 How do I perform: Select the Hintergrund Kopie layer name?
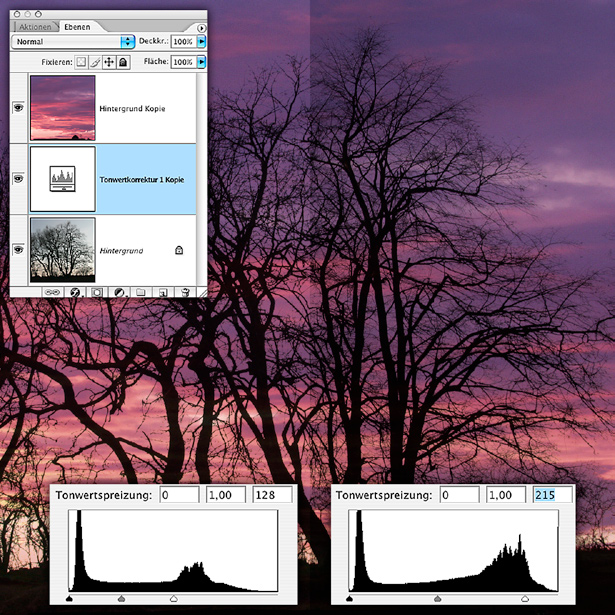(132, 109)
